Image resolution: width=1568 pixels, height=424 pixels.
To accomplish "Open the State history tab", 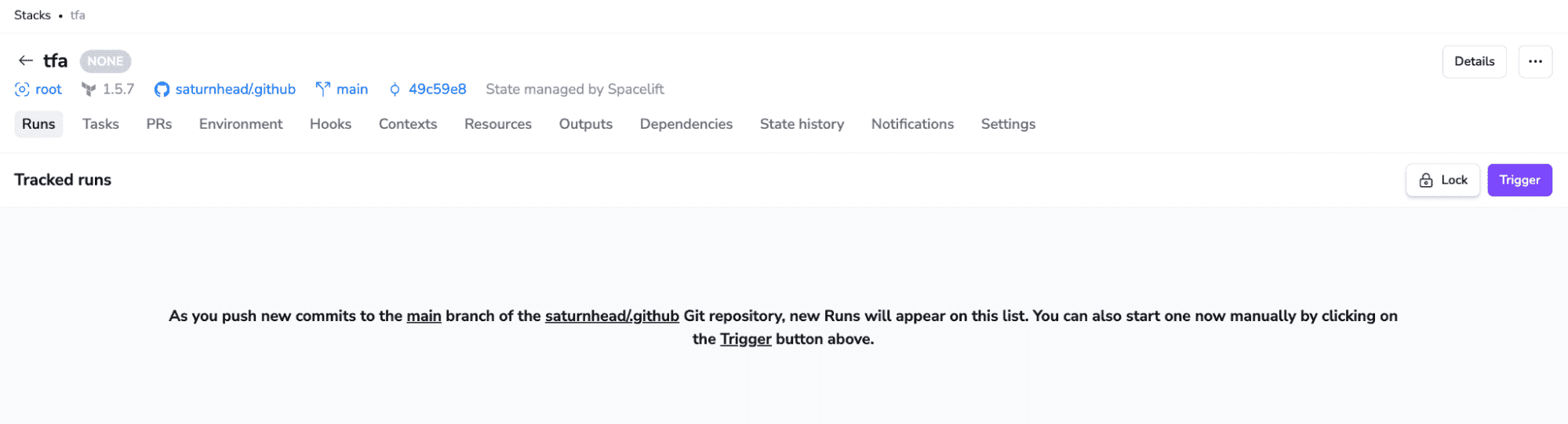I will (802, 124).
